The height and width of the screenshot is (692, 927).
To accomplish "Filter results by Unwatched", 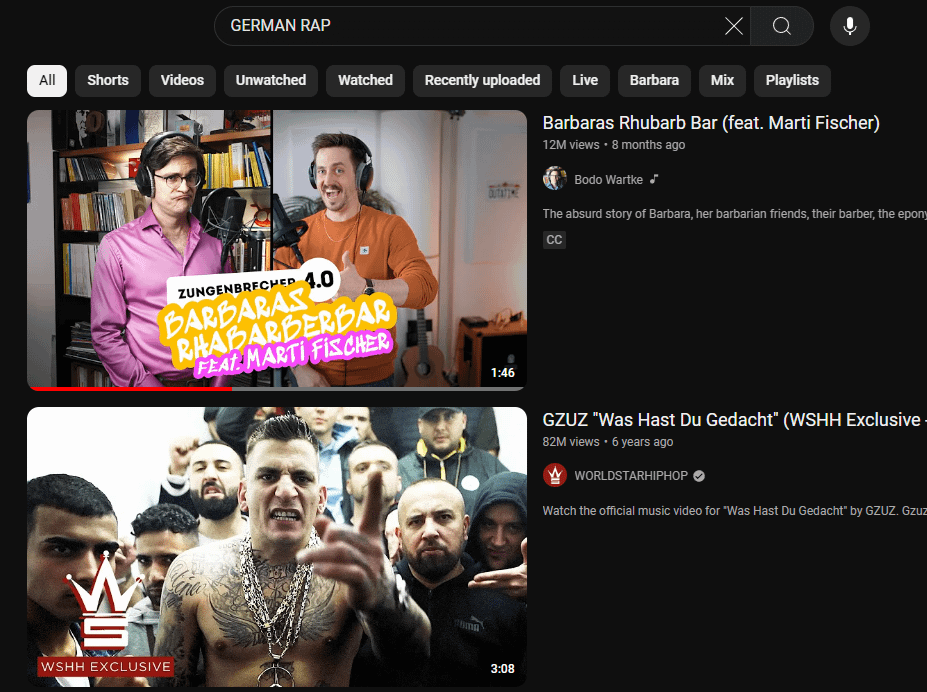I will pyautogui.click(x=271, y=80).
